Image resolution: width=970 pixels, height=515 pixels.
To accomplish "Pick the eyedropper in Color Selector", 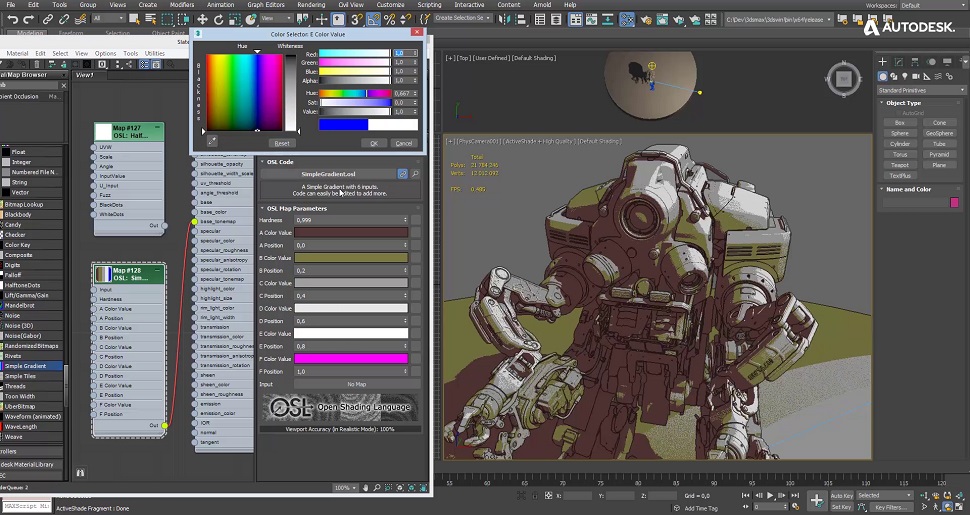I will 212,143.
